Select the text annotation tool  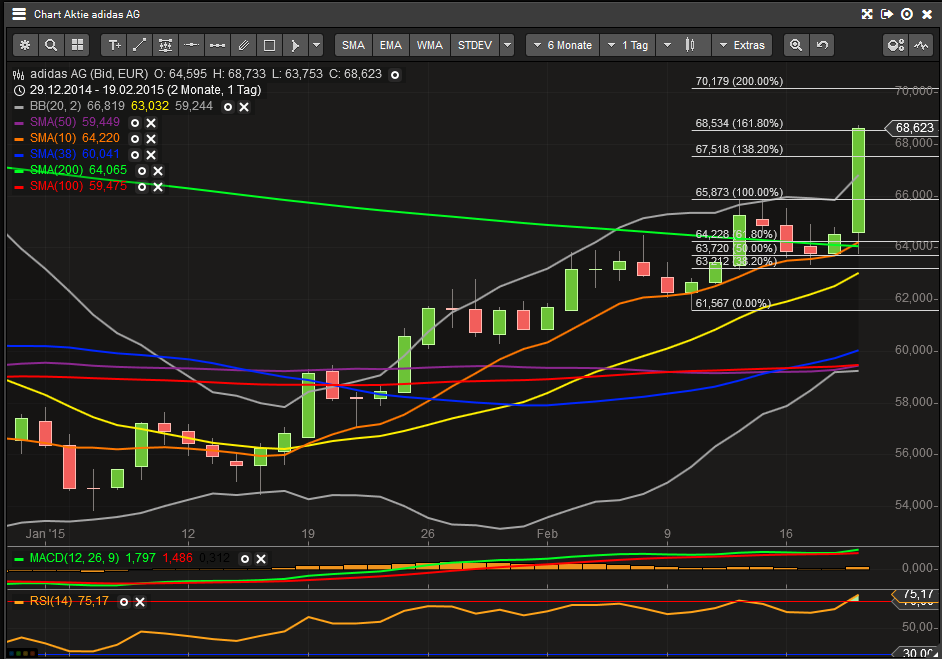tap(114, 45)
